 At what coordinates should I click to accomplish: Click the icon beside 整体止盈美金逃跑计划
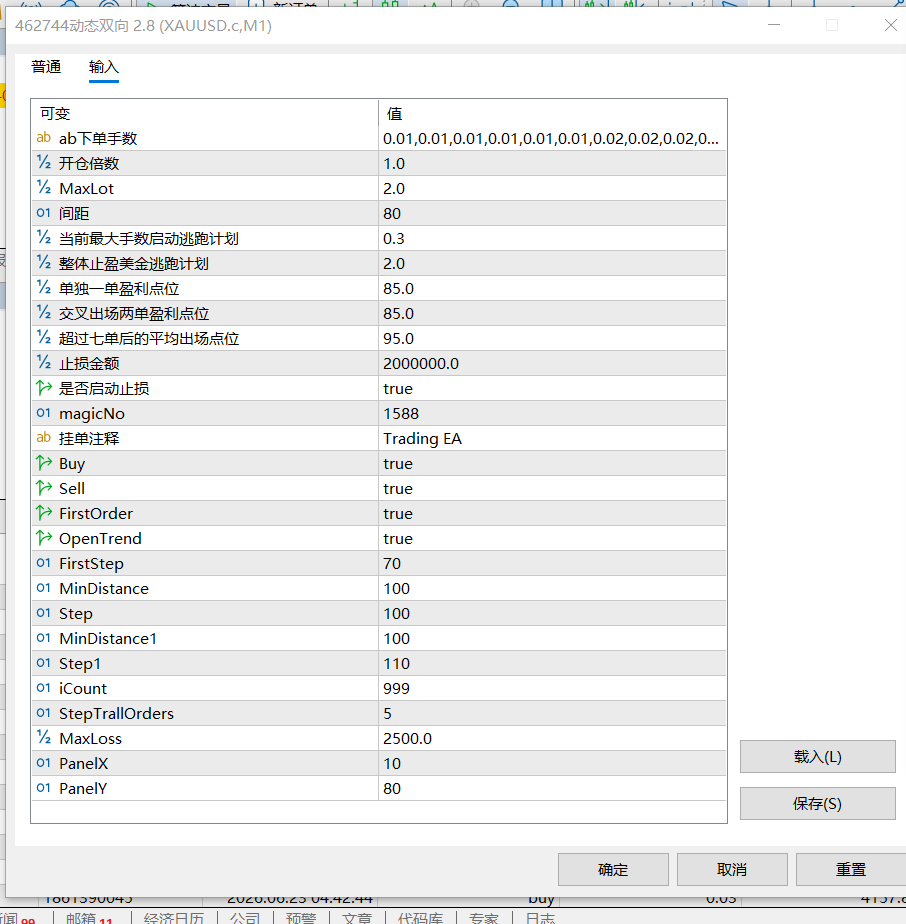pos(44,263)
